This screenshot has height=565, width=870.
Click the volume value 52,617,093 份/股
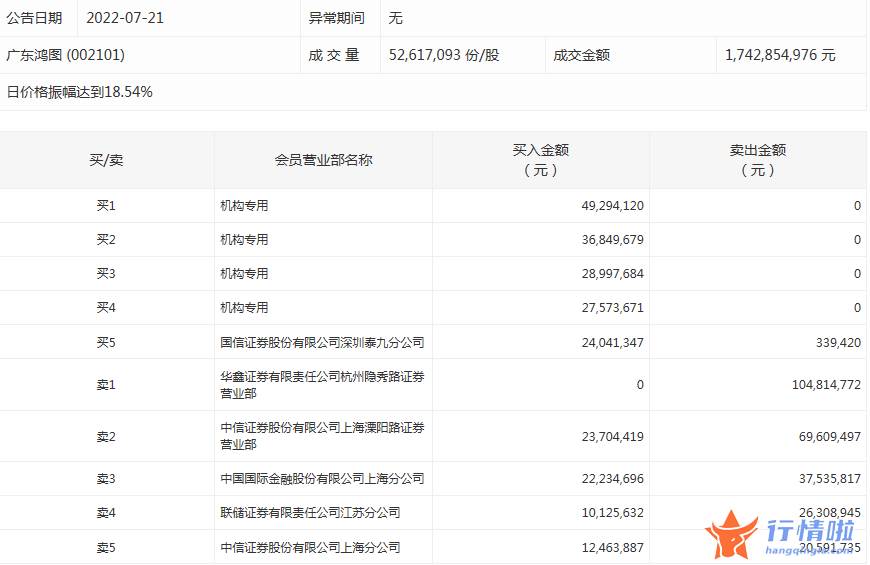point(444,55)
